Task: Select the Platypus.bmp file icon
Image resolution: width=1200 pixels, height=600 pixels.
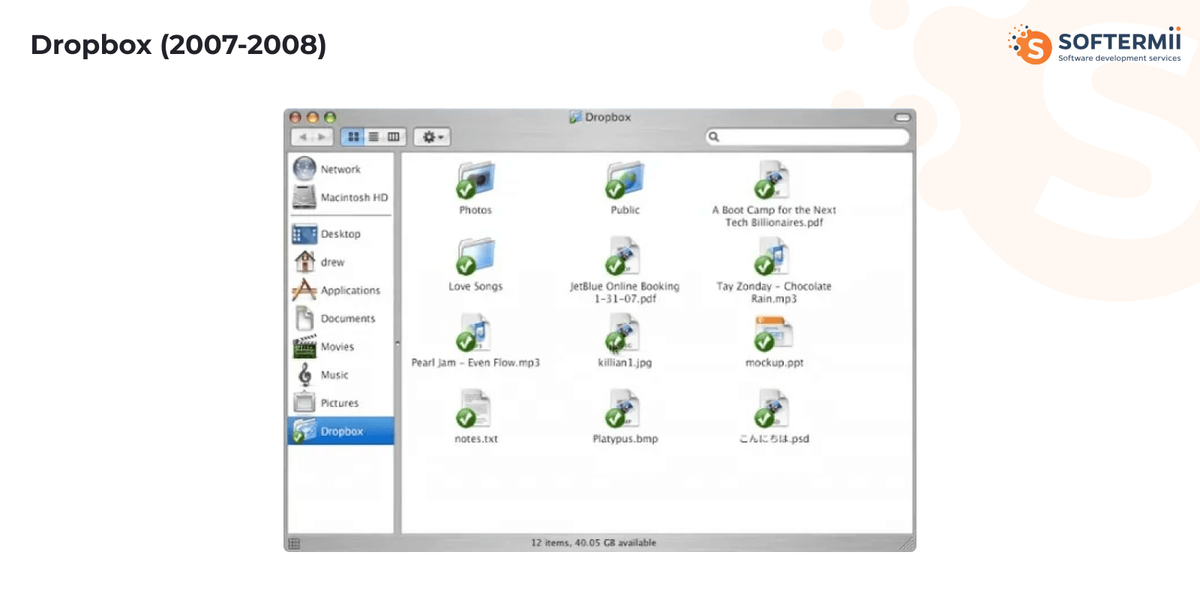Action: 624,410
